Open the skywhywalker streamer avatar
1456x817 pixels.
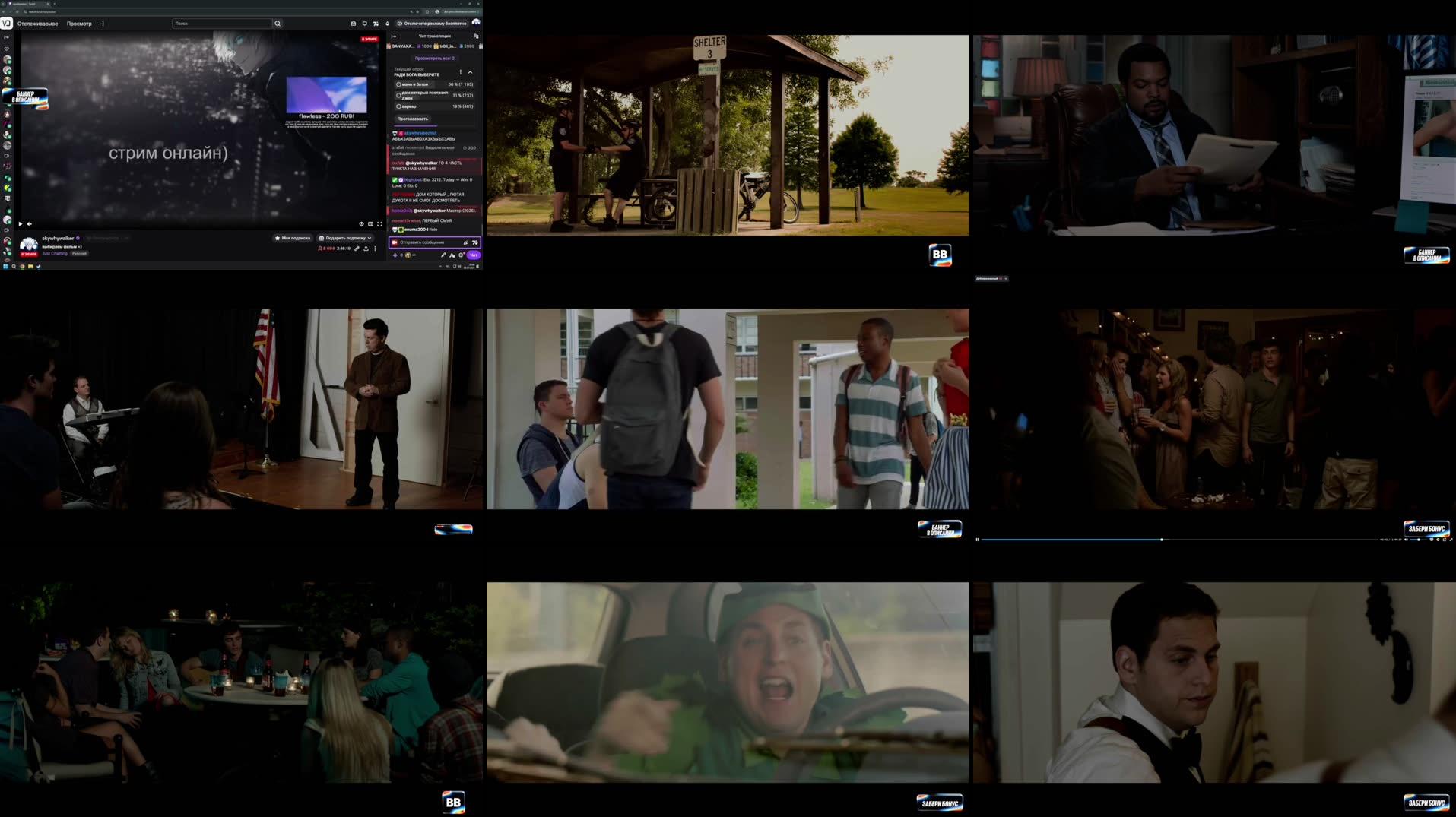click(x=29, y=245)
